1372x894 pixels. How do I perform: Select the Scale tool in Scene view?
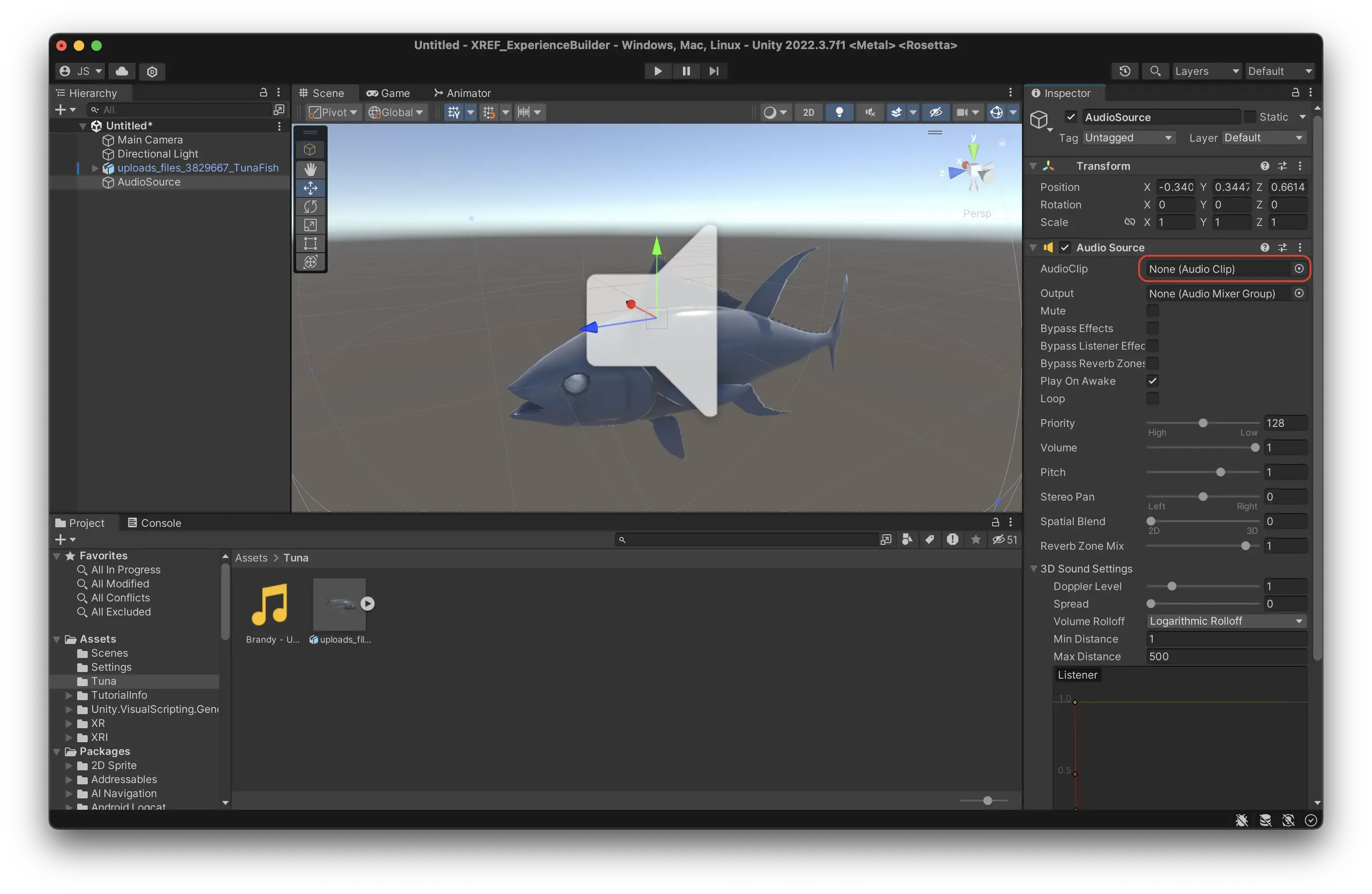310,225
